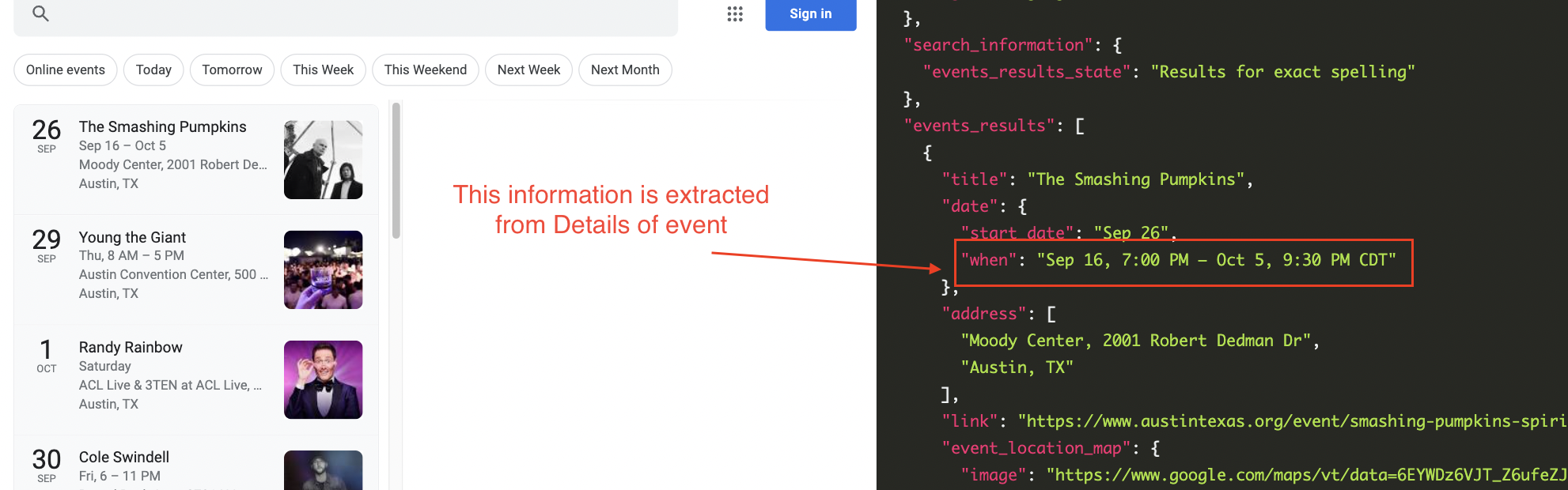Image resolution: width=1568 pixels, height=490 pixels.
Task: Click the "title" JSON key
Action: point(975,179)
